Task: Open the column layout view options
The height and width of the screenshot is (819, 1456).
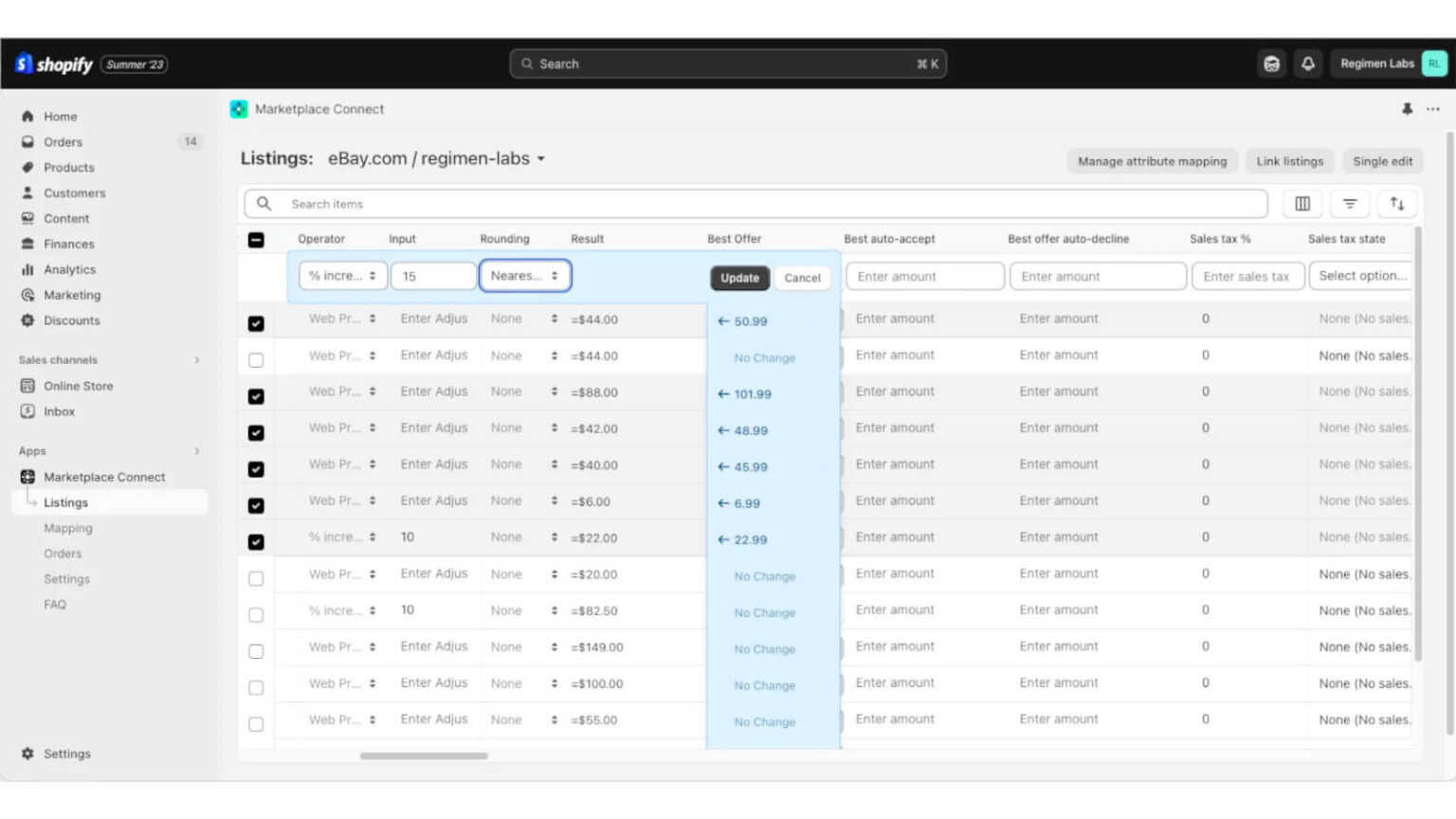Action: [1301, 203]
